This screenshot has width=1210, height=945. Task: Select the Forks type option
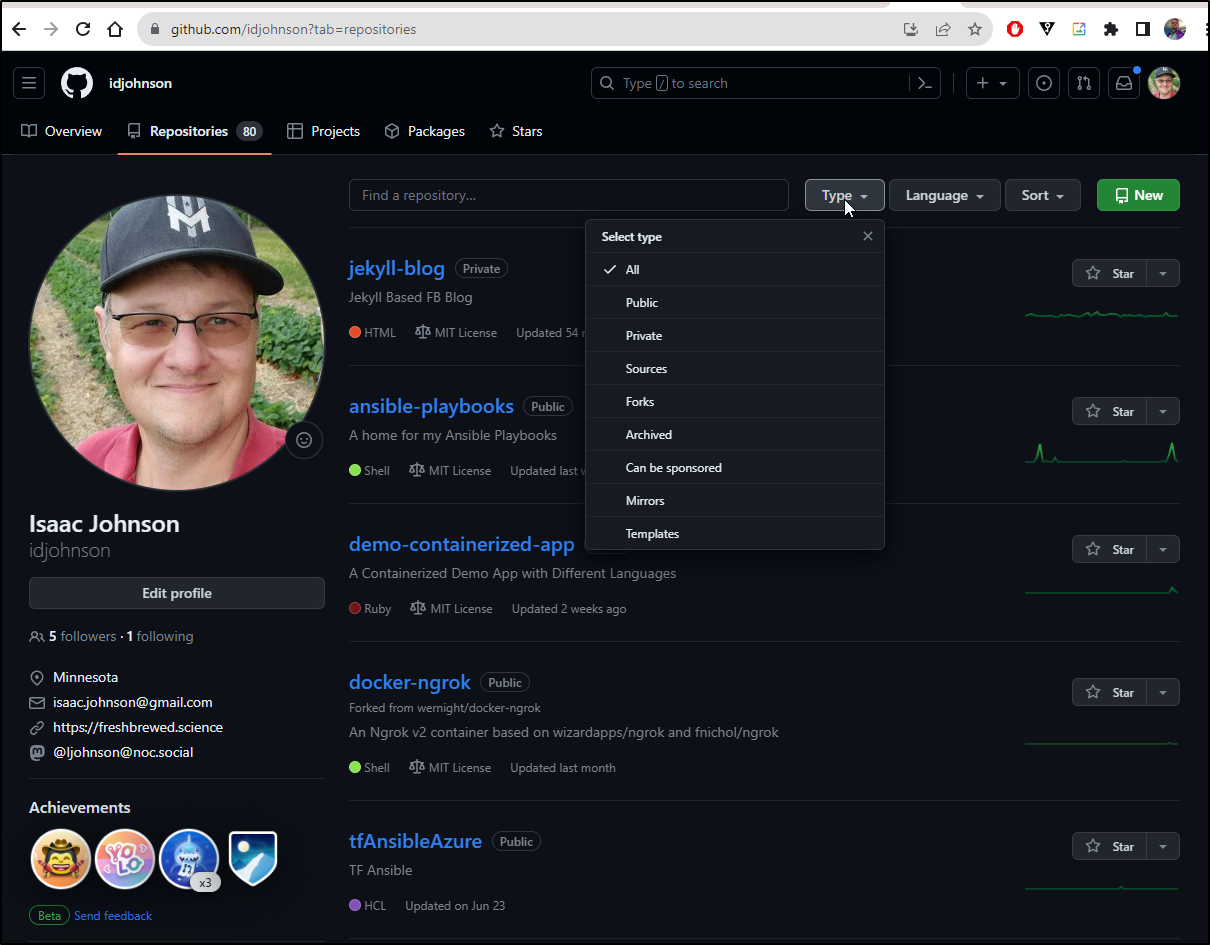click(x=735, y=402)
